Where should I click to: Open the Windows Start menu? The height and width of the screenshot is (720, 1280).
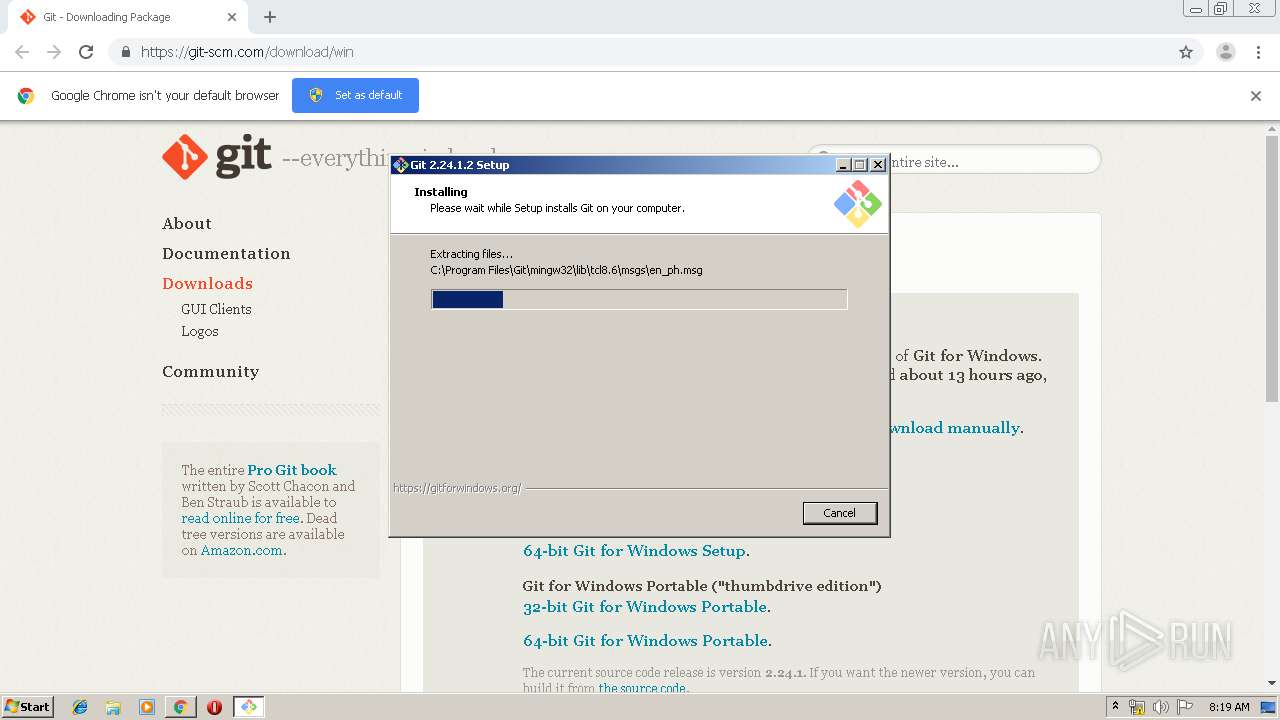coord(27,707)
